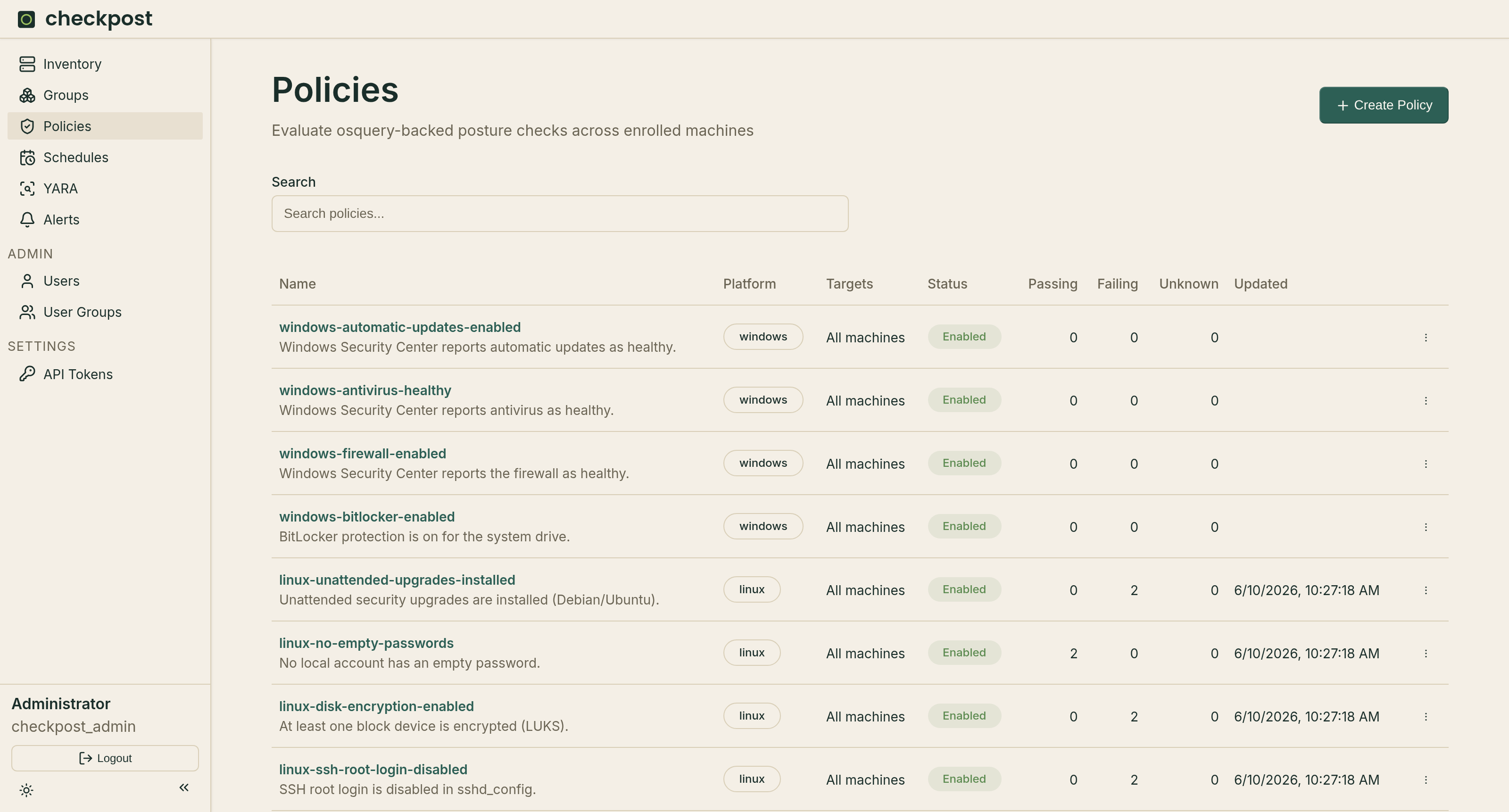The width and height of the screenshot is (1509, 812).
Task: Click passing count 2 for linux-no-empty-passwords
Action: pos(1073,653)
